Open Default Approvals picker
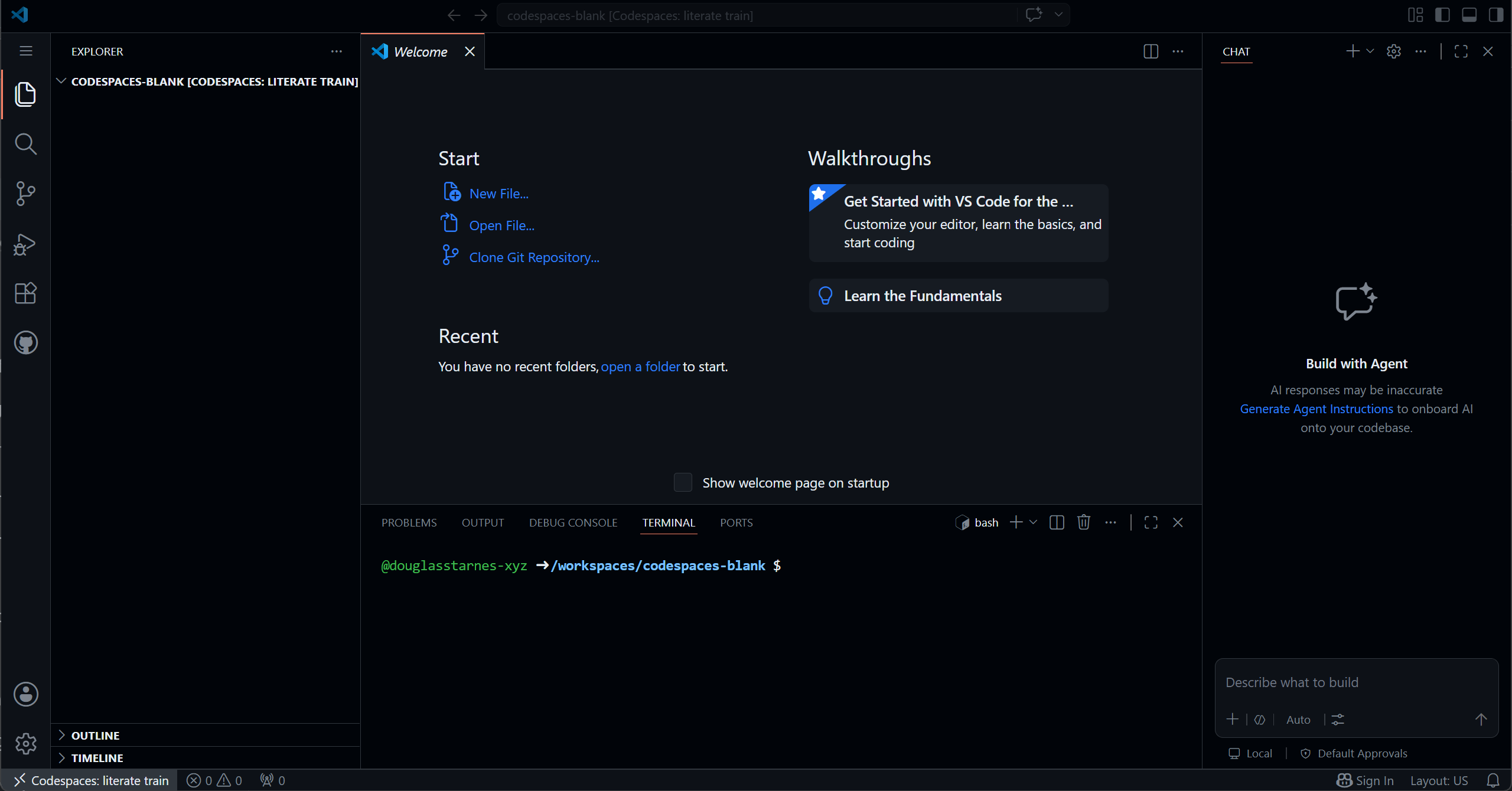Screen dimensions: 1512x791 (x=1354, y=754)
